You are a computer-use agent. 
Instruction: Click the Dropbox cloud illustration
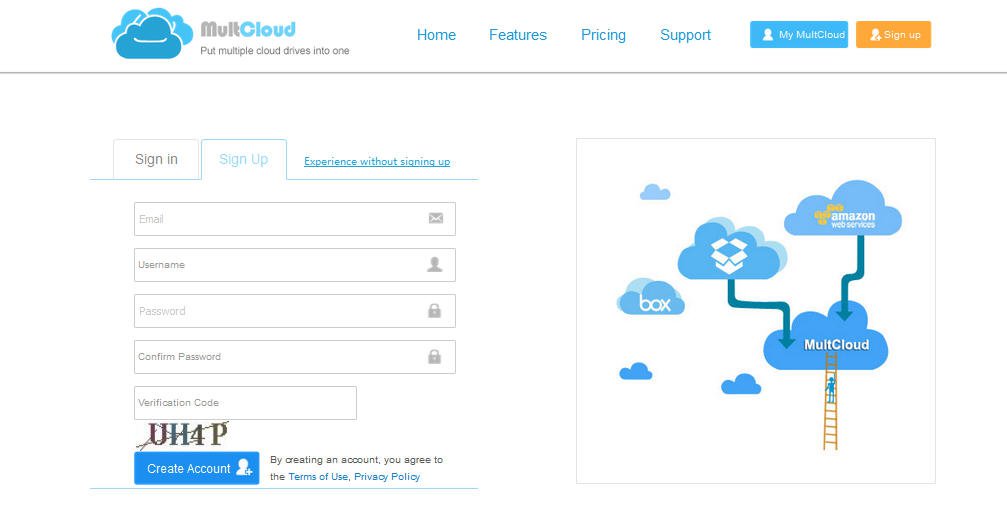pyautogui.click(x=731, y=249)
